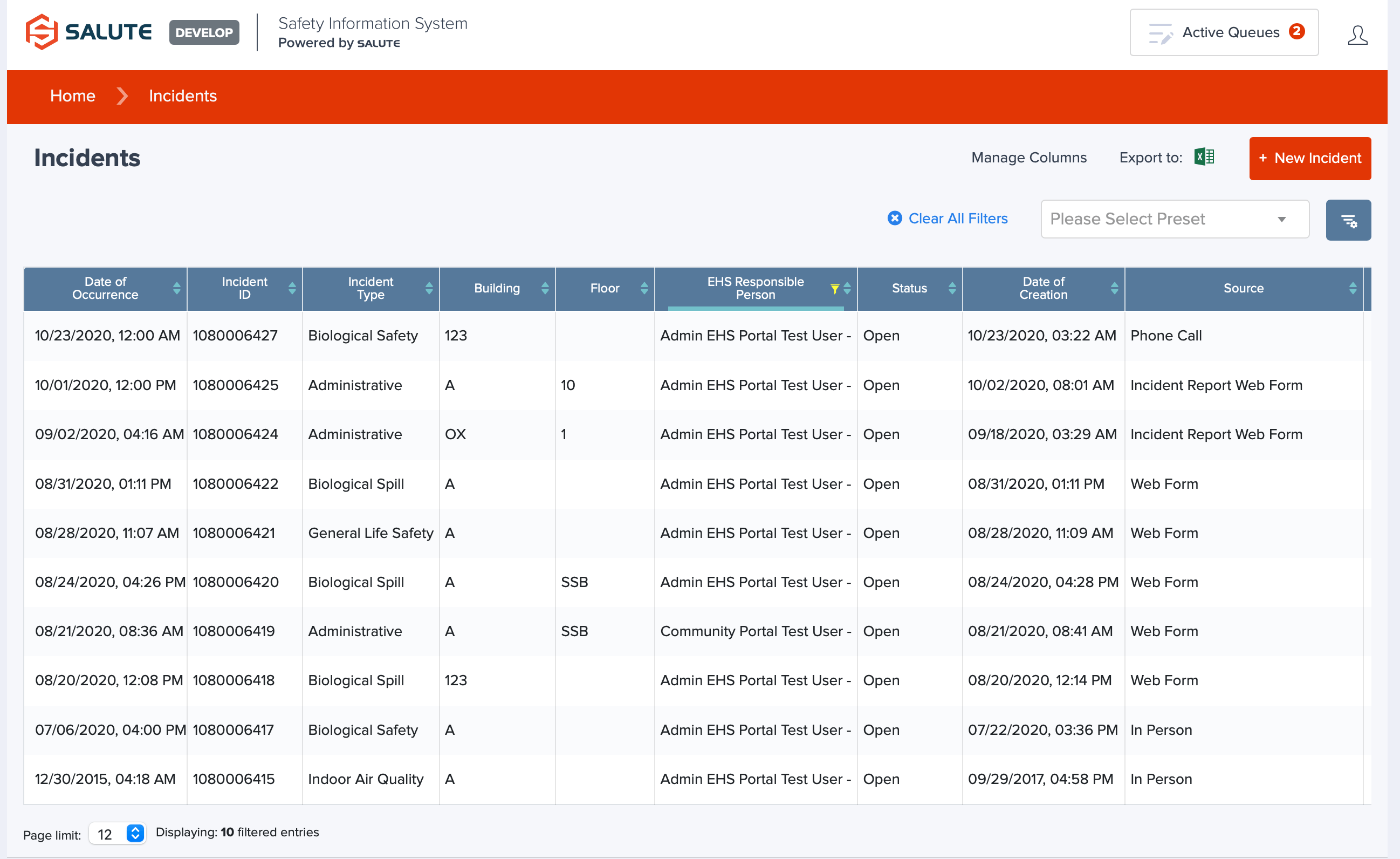Click the user profile icon
The width and height of the screenshot is (1400, 859).
point(1357,35)
